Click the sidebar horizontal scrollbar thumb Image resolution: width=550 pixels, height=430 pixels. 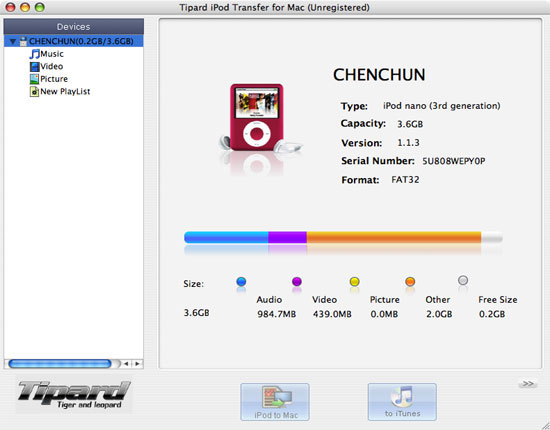pos(60,364)
